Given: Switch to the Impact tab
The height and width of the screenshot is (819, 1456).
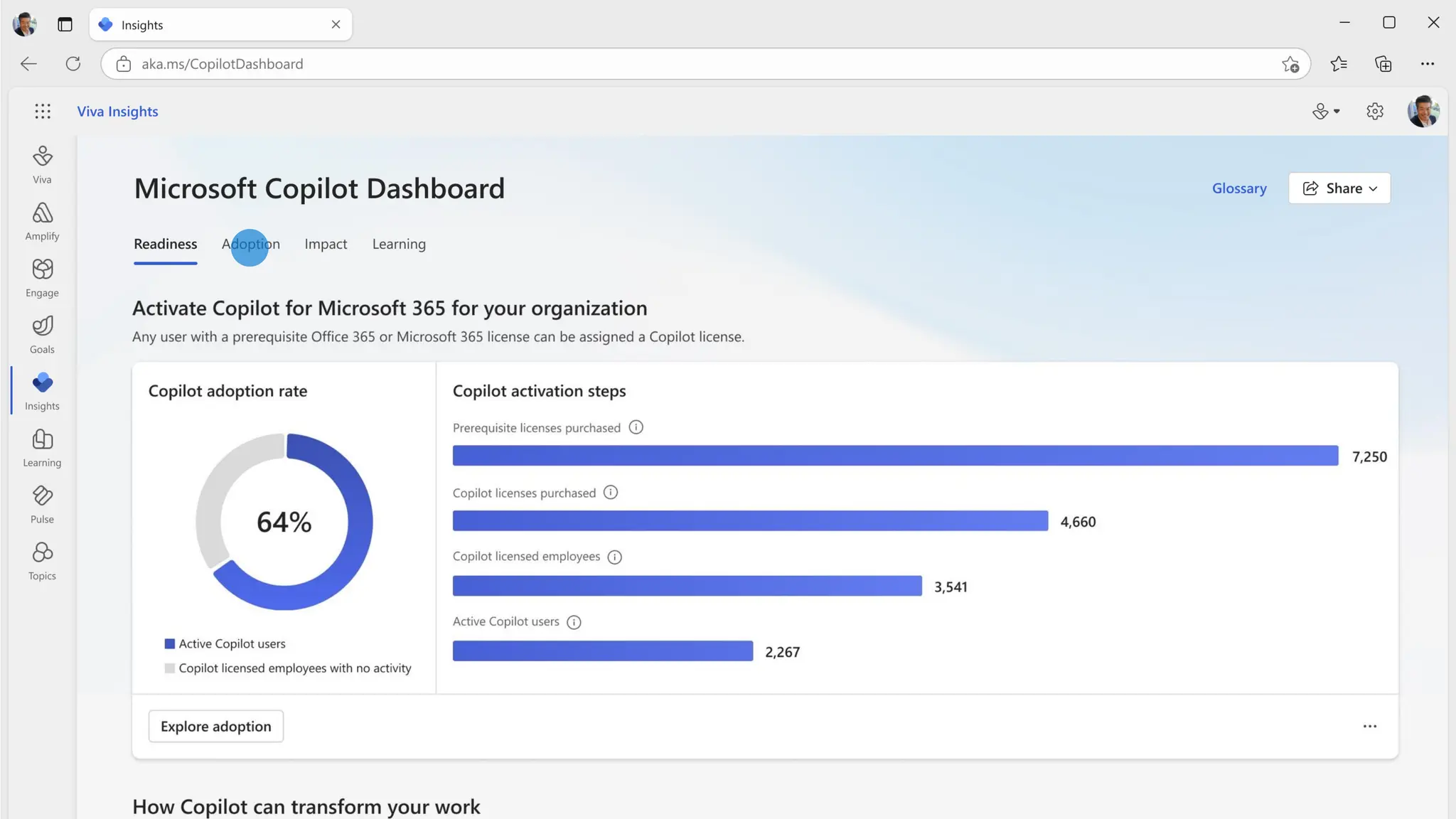Looking at the screenshot, I should click(x=326, y=244).
